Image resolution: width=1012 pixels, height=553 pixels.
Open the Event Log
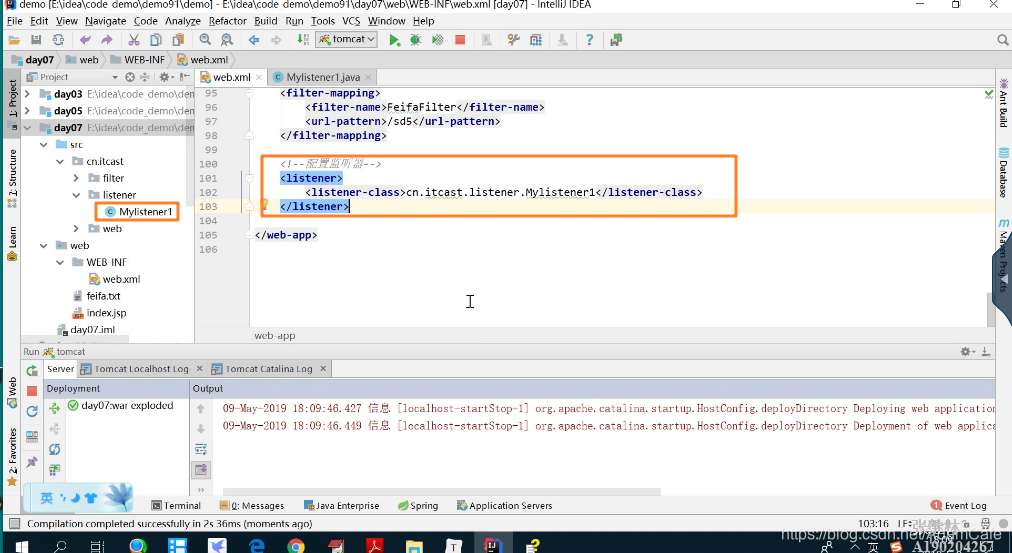958,506
